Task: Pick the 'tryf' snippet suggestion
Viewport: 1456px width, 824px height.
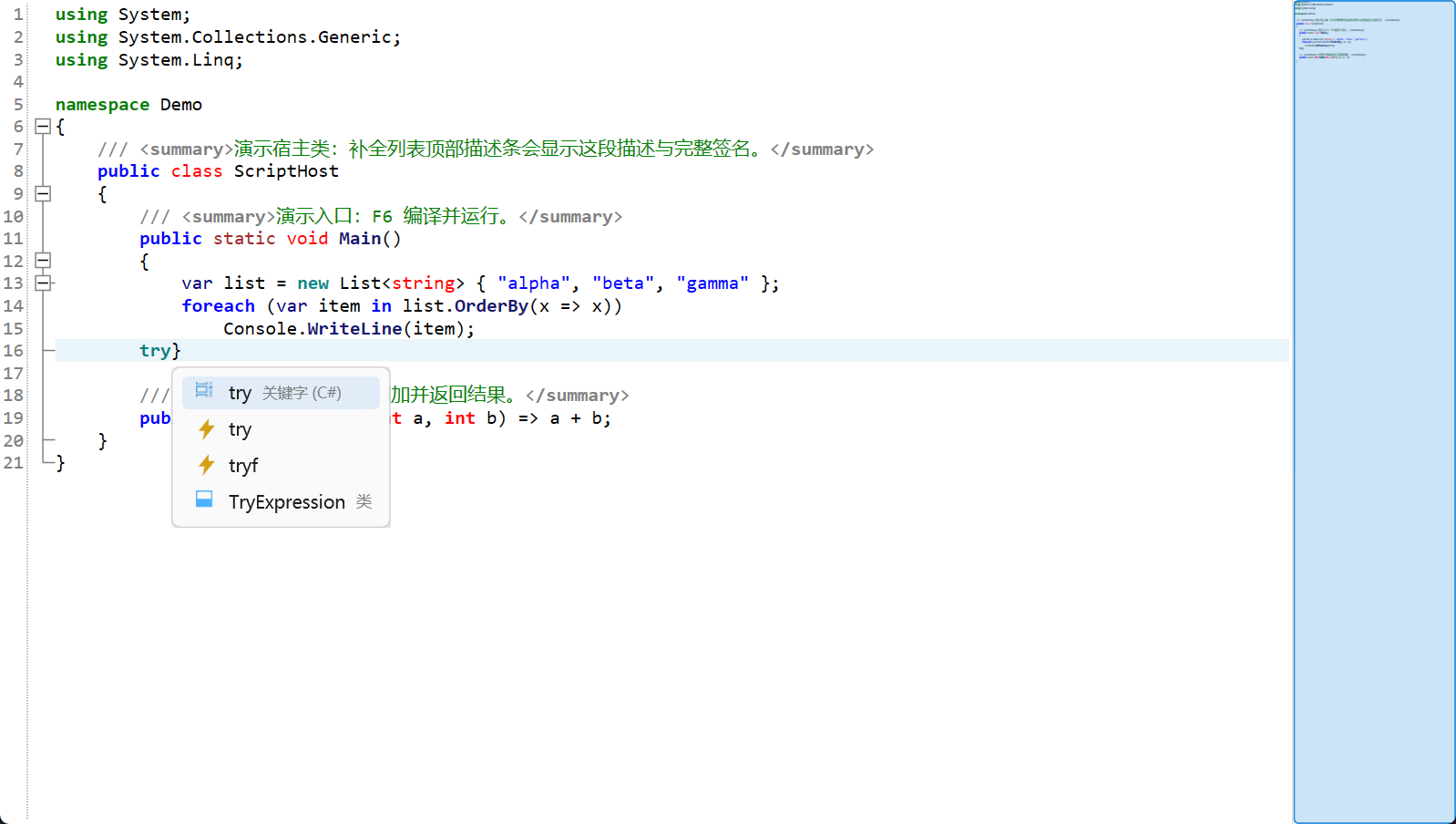Action: 281,466
